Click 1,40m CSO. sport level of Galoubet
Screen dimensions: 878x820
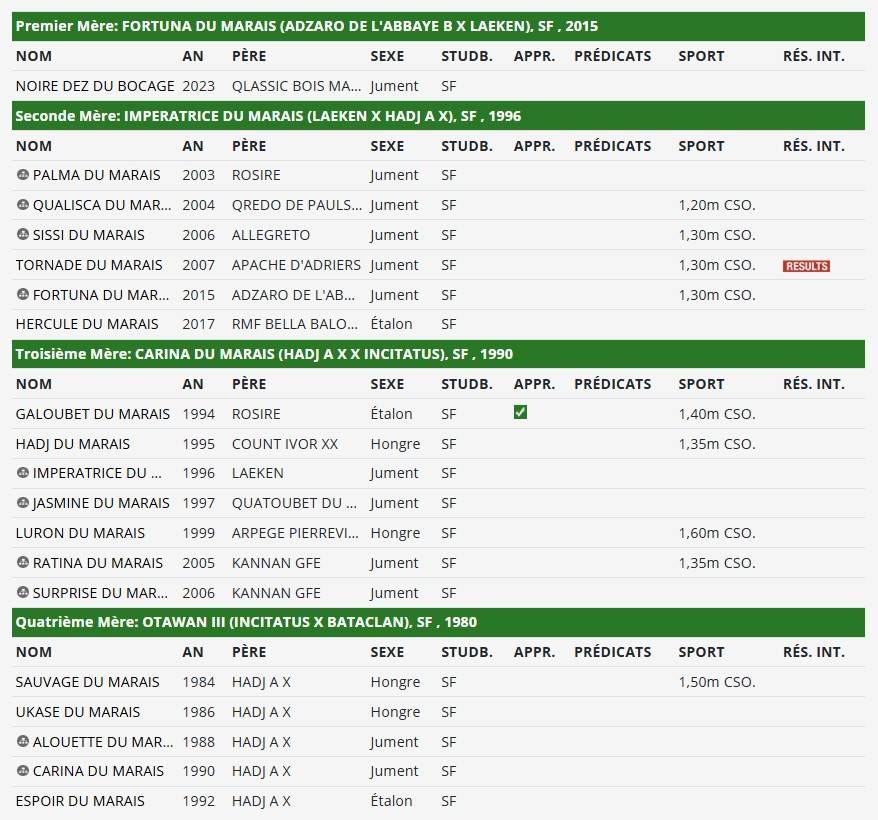[717, 414]
